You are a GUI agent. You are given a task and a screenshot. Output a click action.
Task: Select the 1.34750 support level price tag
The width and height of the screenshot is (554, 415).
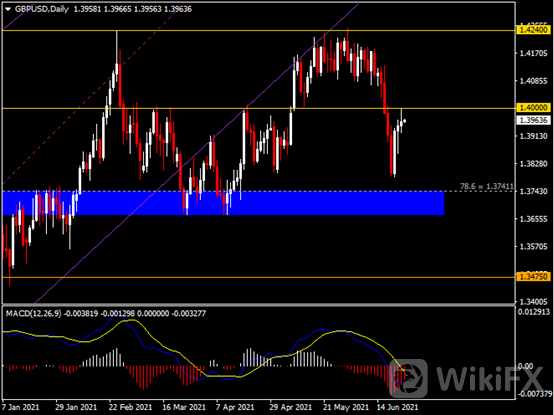pos(534,277)
